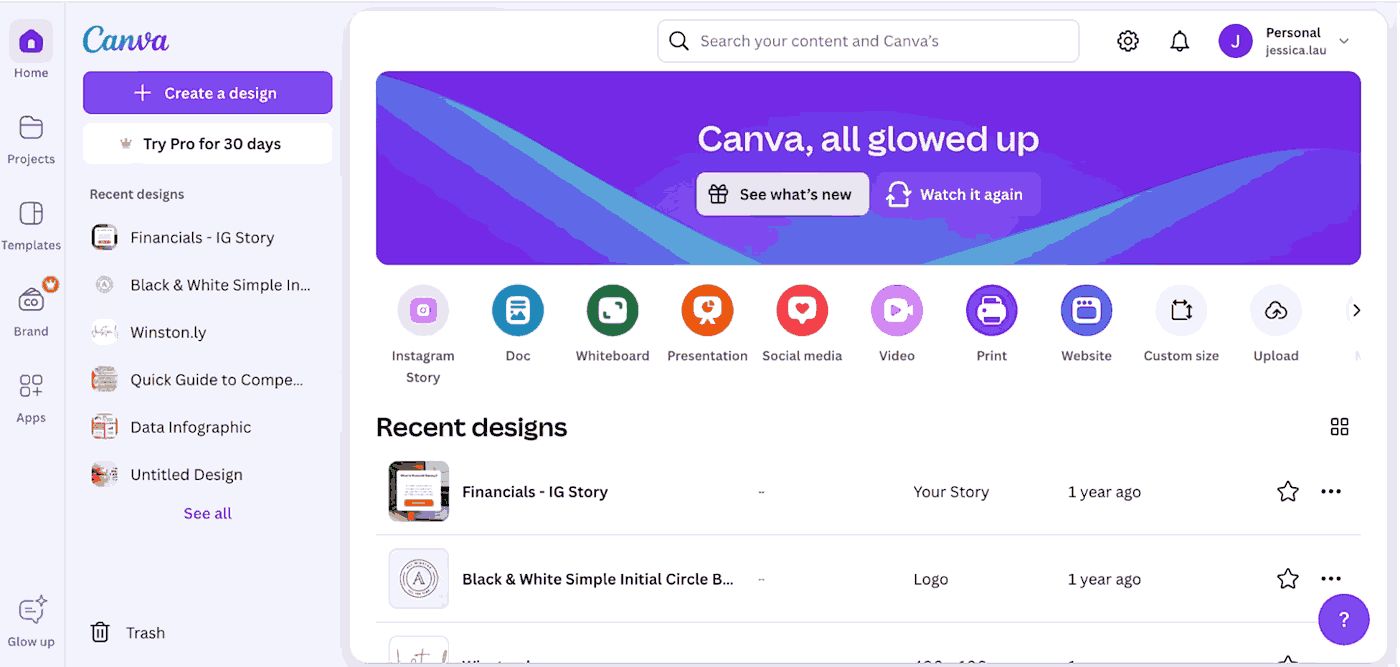Screen dimensions: 1400x667
Task: Open the Brand kit icon
Action: (31, 300)
